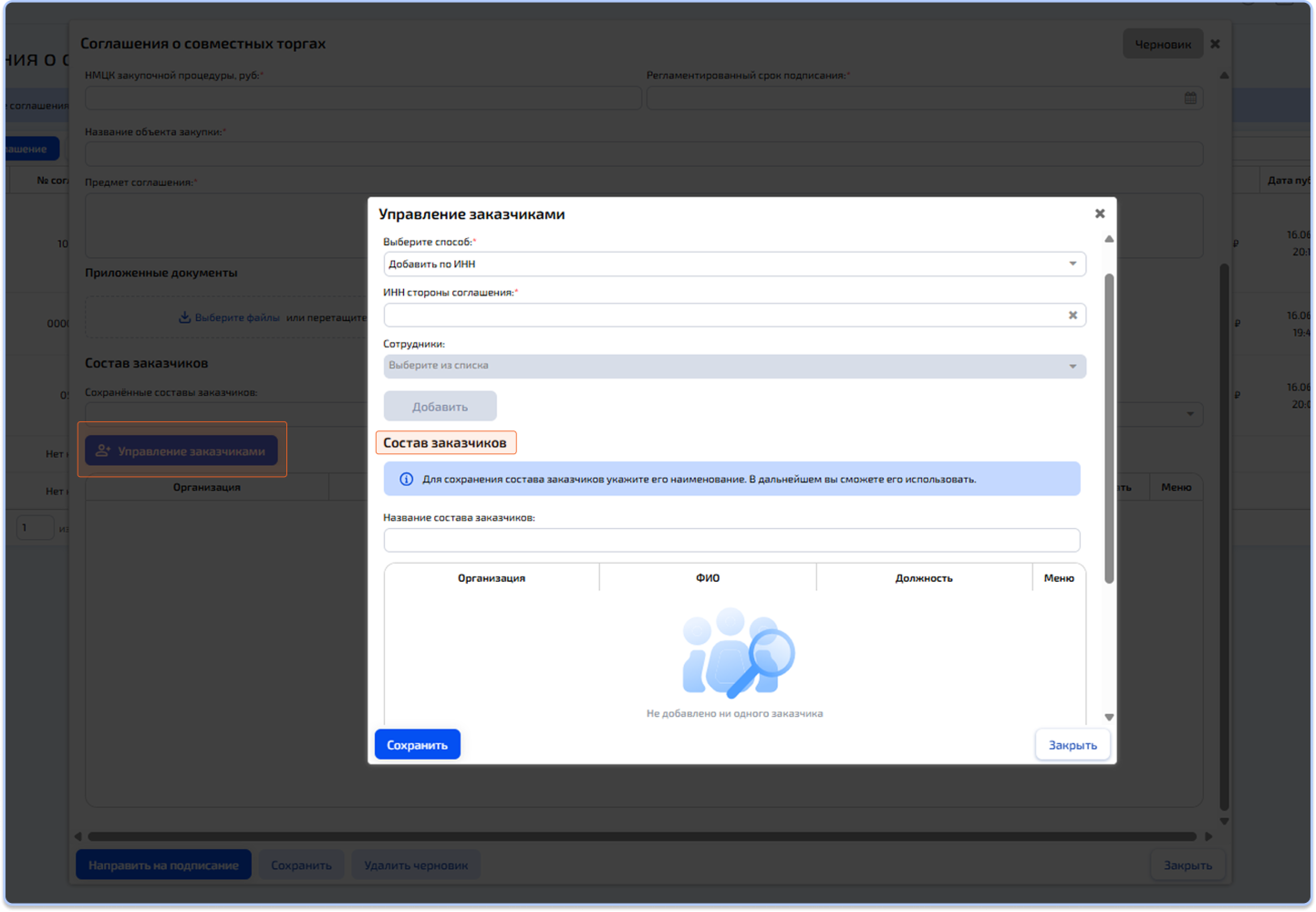Click Направить на подписание button
Image resolution: width=1316 pixels, height=912 pixels.
tap(163, 865)
